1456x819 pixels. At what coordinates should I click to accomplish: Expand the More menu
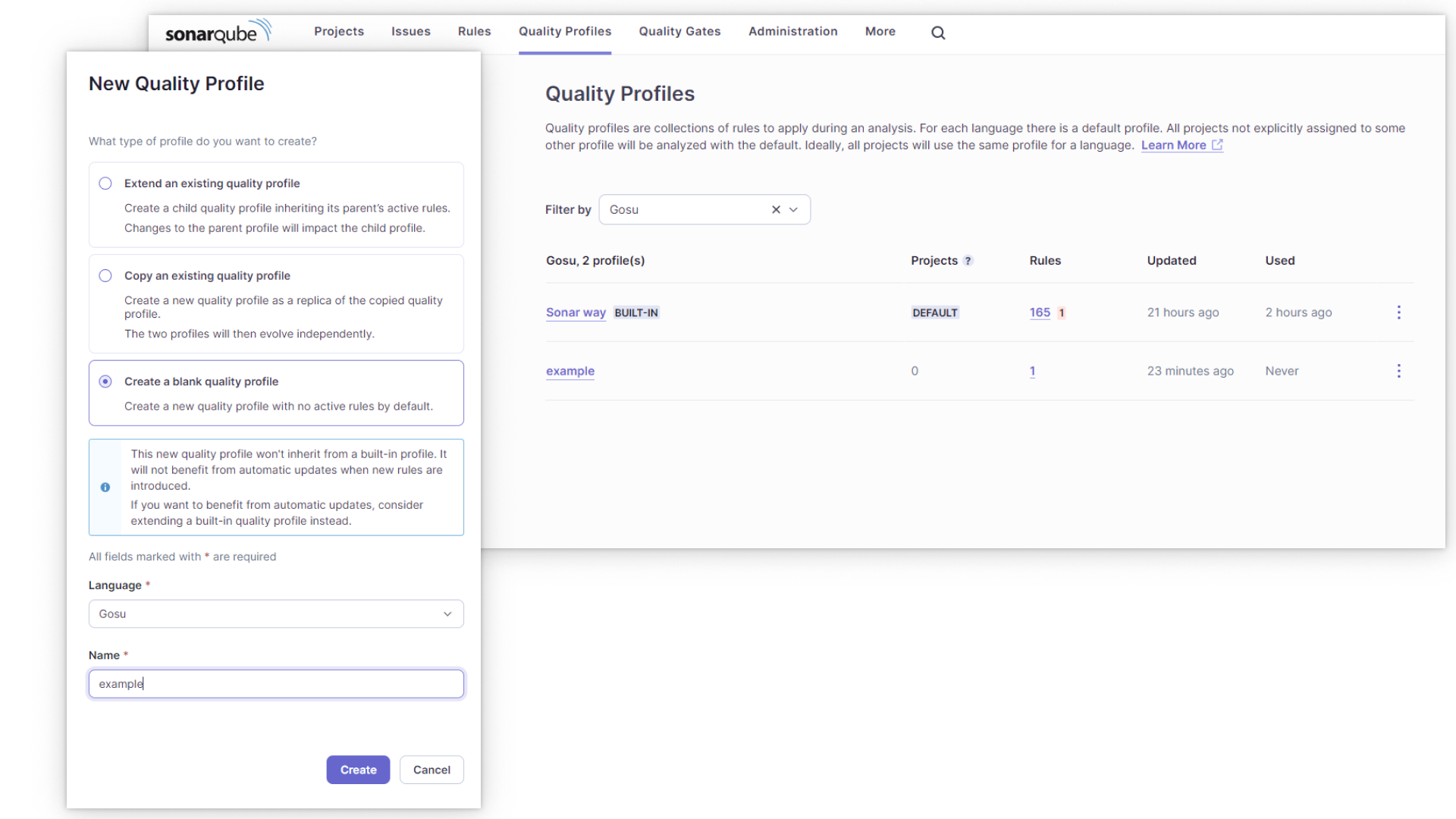pyautogui.click(x=880, y=32)
